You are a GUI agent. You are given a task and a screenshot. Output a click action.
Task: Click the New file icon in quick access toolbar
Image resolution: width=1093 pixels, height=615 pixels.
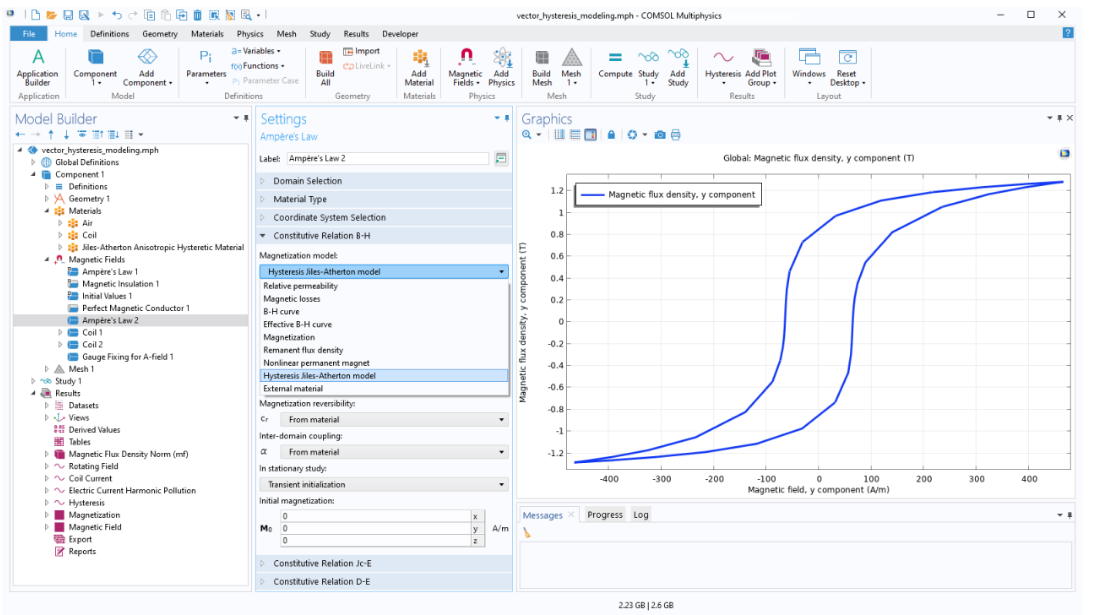point(36,15)
